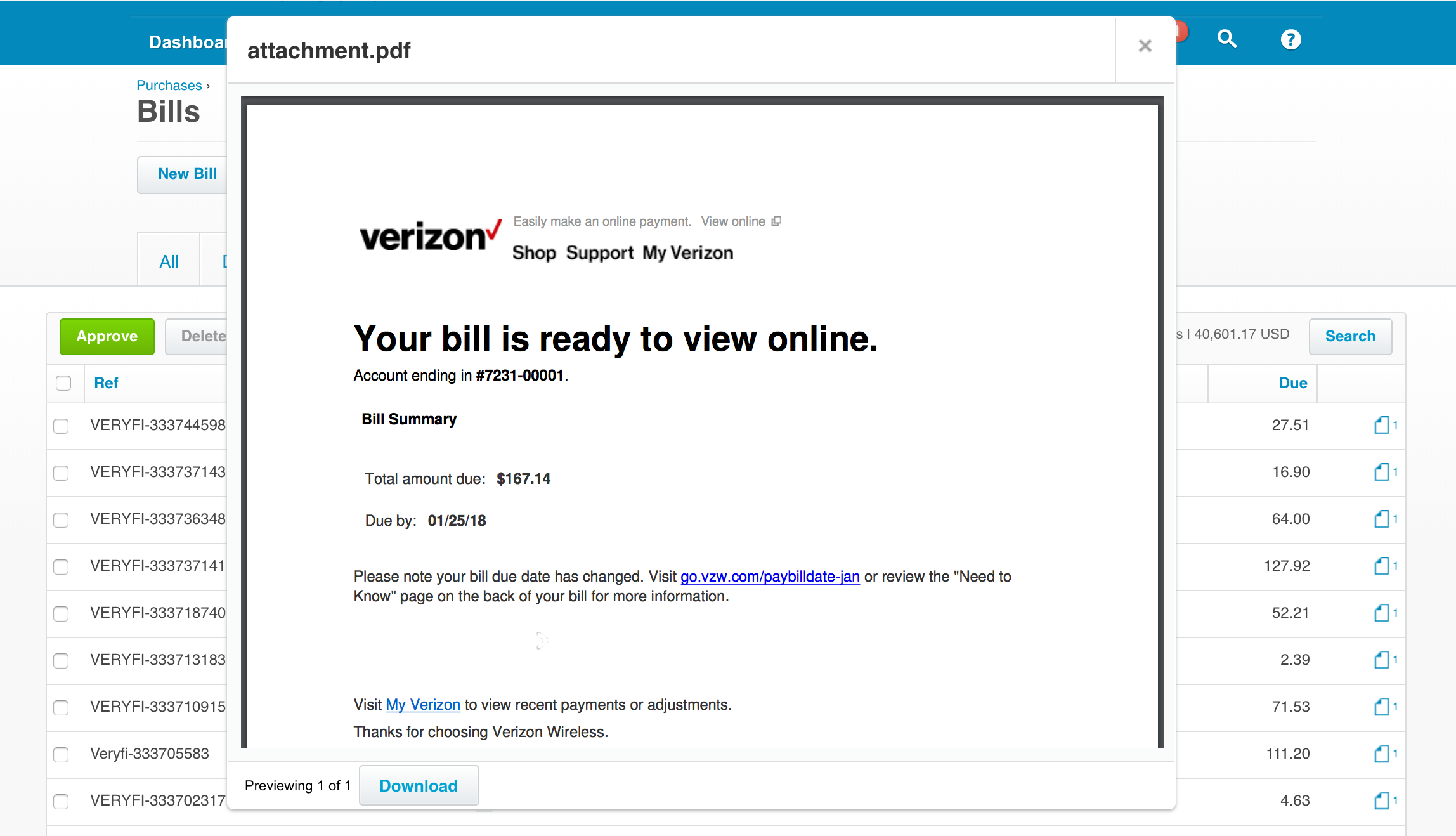Go to Dashboard in top navigation
The height and width of the screenshot is (836, 1456).
click(x=188, y=42)
